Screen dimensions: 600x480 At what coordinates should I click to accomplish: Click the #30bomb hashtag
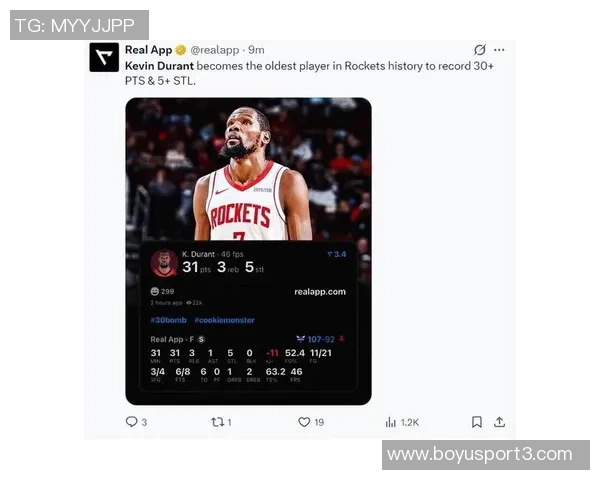pos(168,320)
